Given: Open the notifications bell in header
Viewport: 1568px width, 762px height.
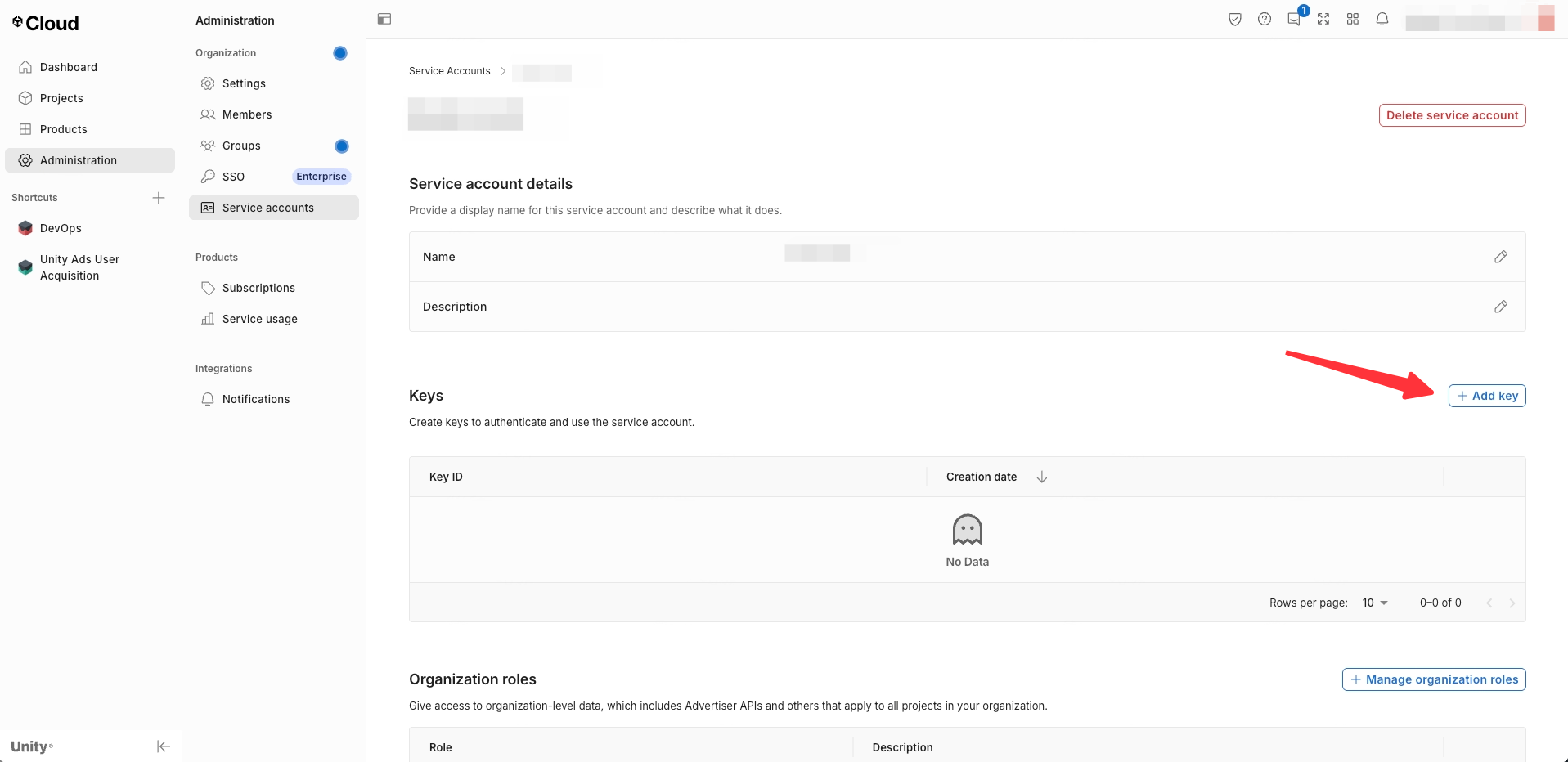Looking at the screenshot, I should click(x=1382, y=19).
